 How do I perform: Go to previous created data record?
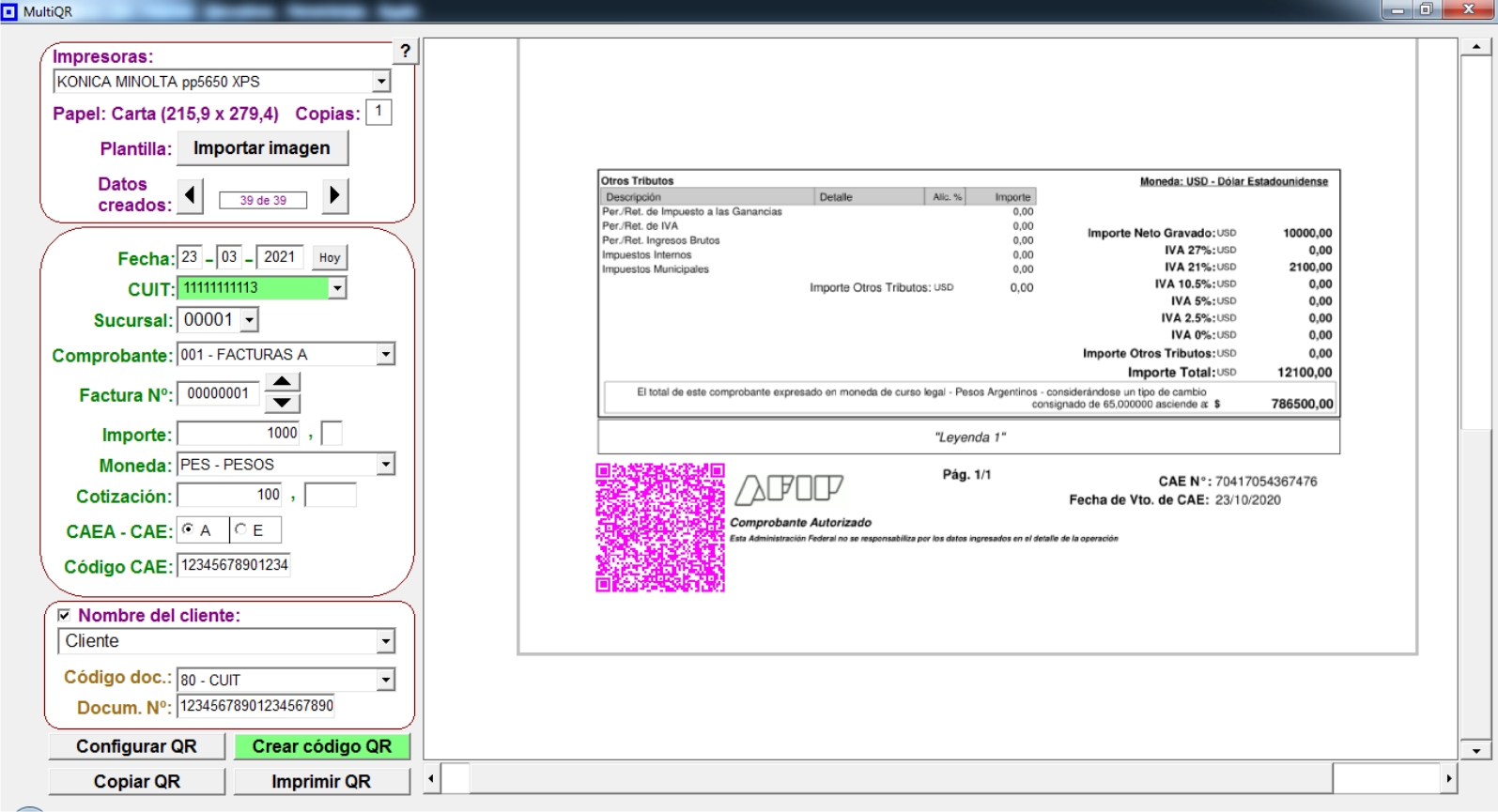coord(191,195)
